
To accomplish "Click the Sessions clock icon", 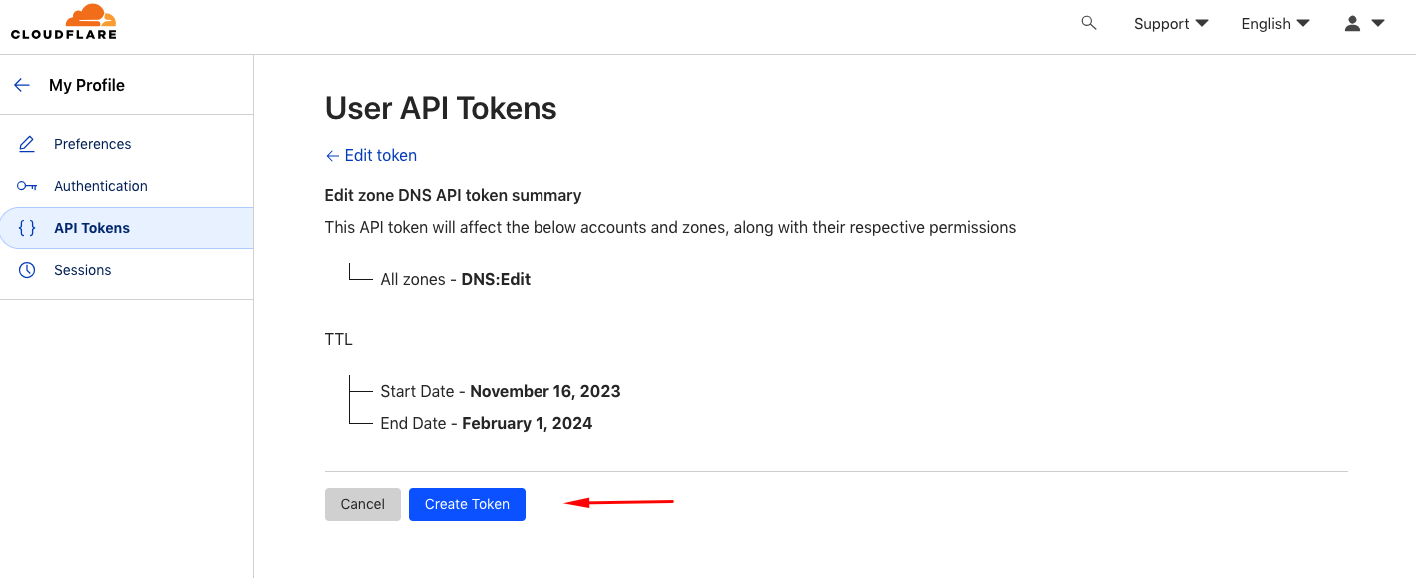I will [27, 270].
